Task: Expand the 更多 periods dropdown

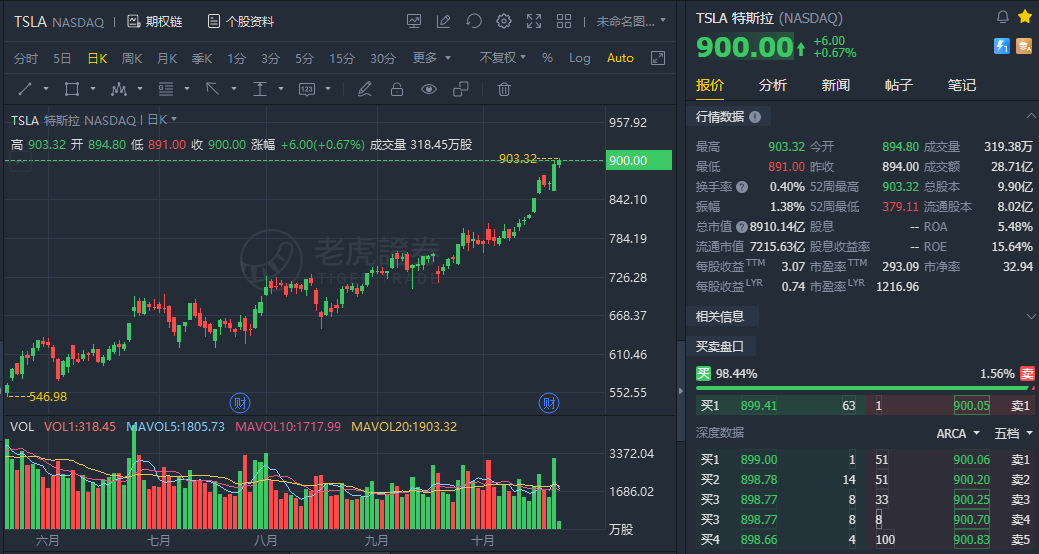Action: (x=431, y=58)
